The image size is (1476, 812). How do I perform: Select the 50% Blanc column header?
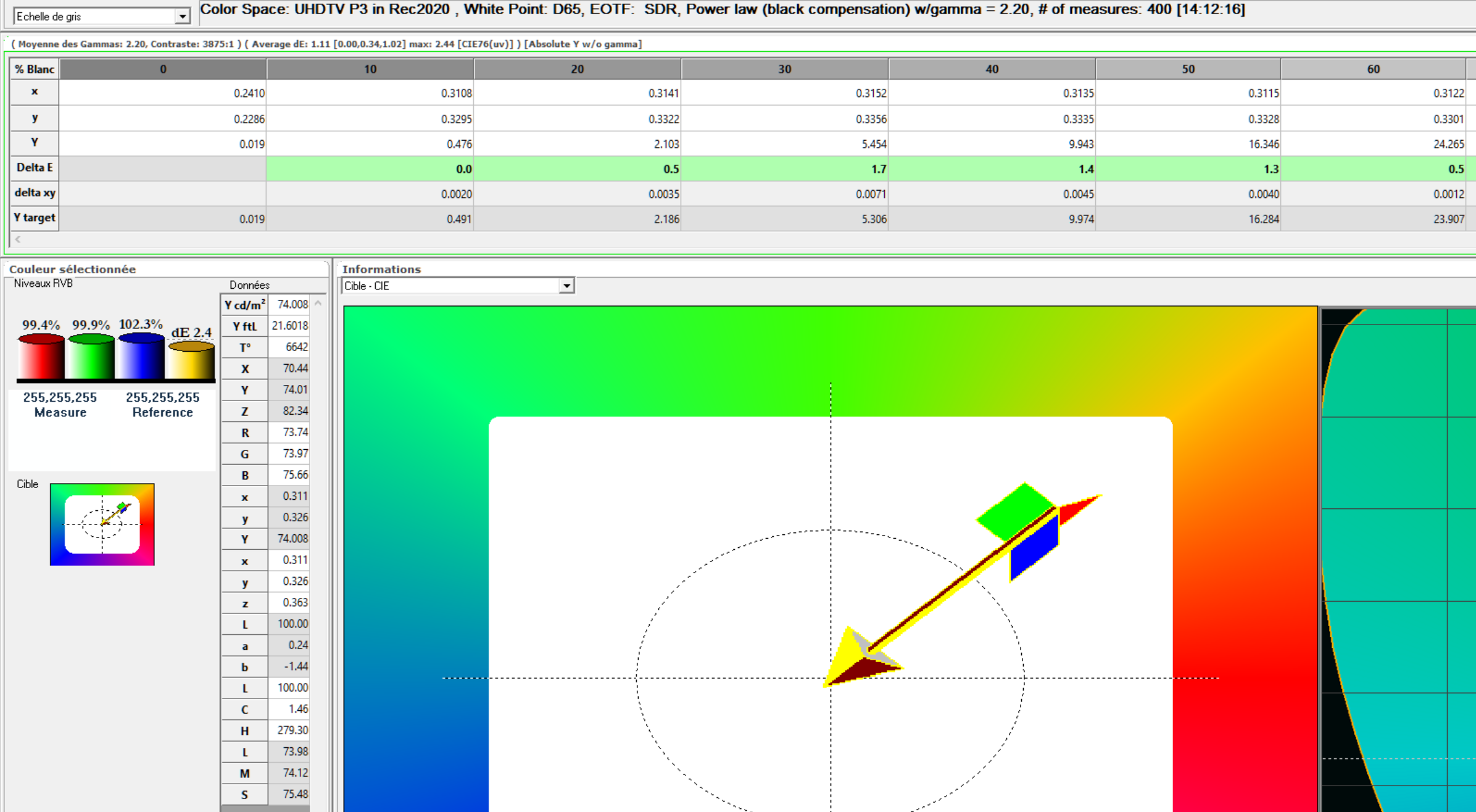click(1188, 69)
